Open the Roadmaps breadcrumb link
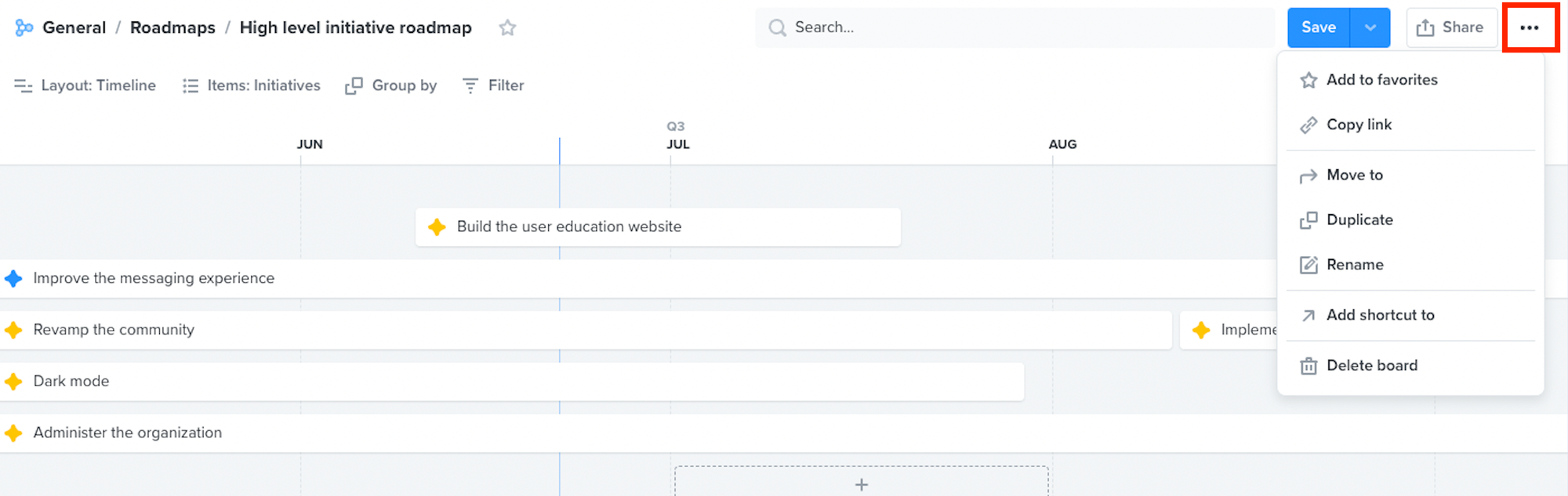The height and width of the screenshot is (496, 1568). click(172, 27)
